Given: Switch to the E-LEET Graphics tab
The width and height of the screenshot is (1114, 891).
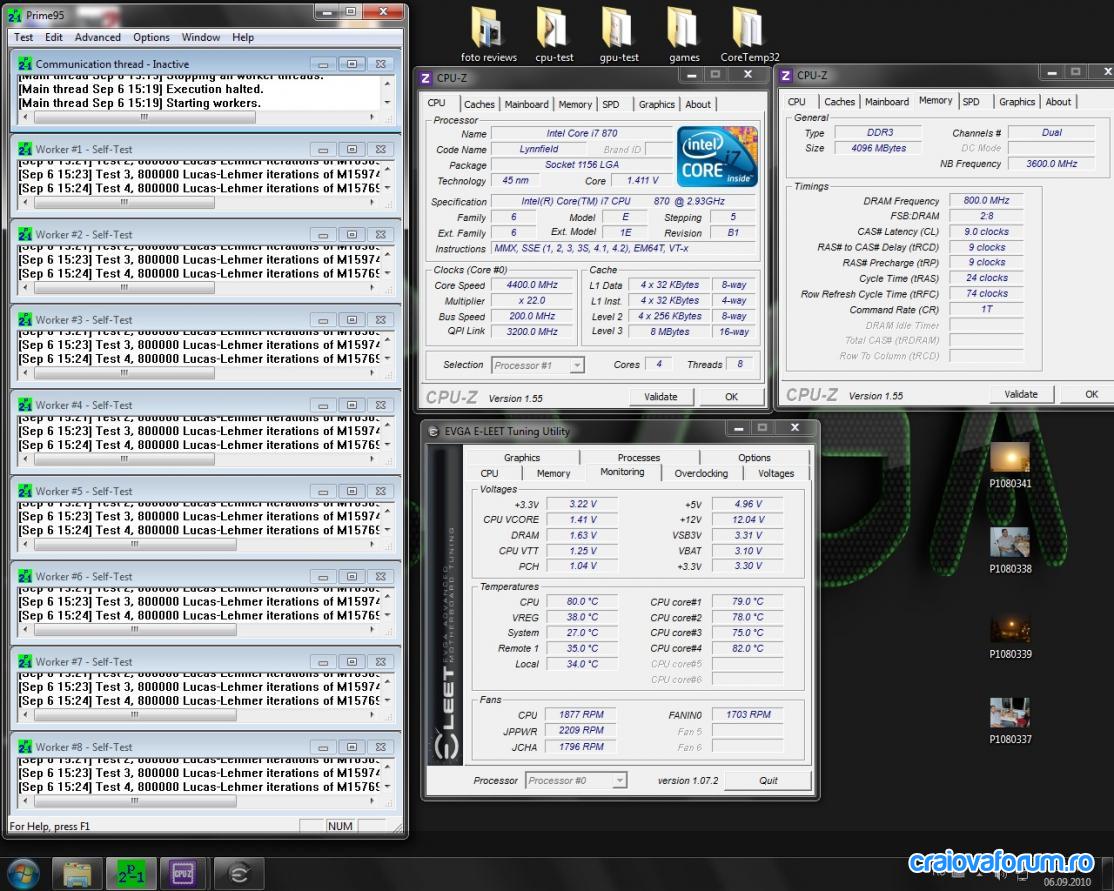Looking at the screenshot, I should point(522,458).
